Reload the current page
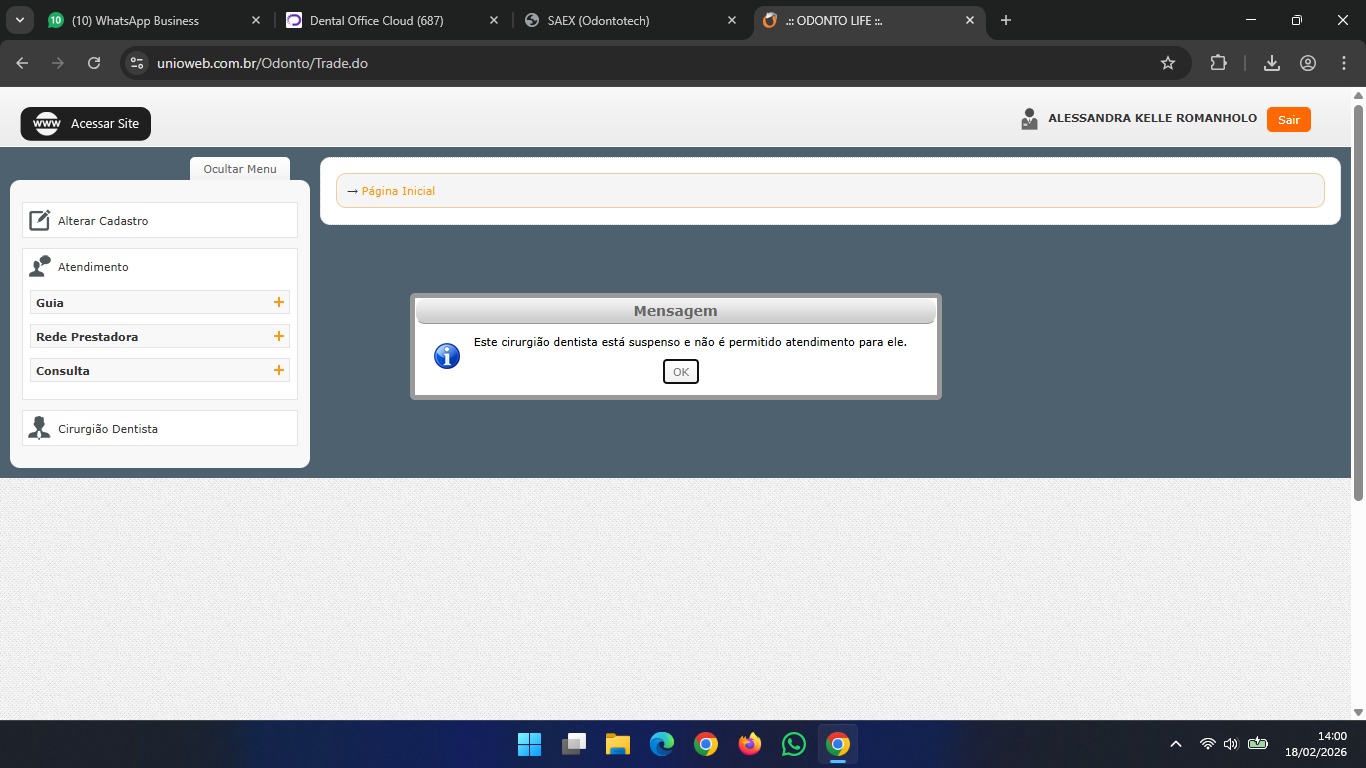 pyautogui.click(x=94, y=63)
